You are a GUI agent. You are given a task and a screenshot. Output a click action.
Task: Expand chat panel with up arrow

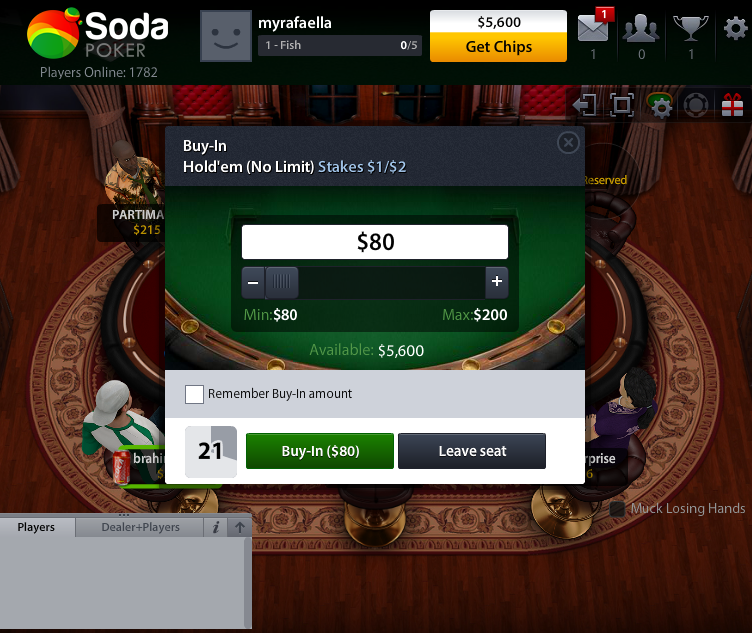pyautogui.click(x=240, y=528)
